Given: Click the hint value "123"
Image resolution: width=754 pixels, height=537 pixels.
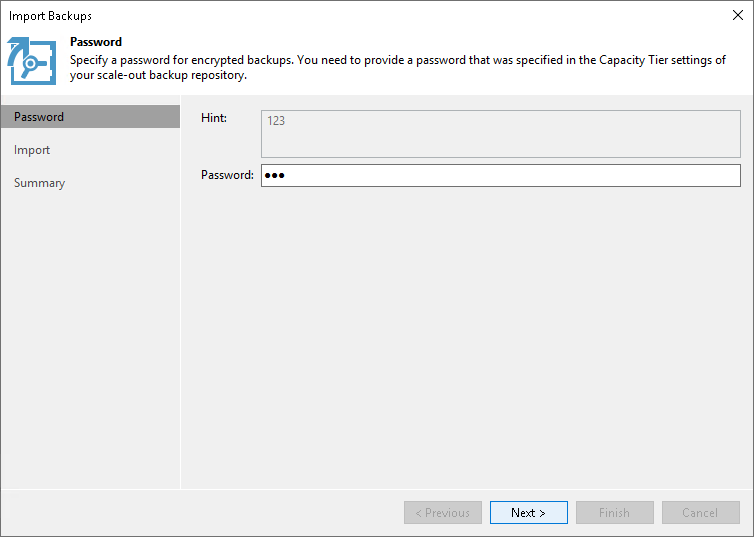Looking at the screenshot, I should coord(276,121).
